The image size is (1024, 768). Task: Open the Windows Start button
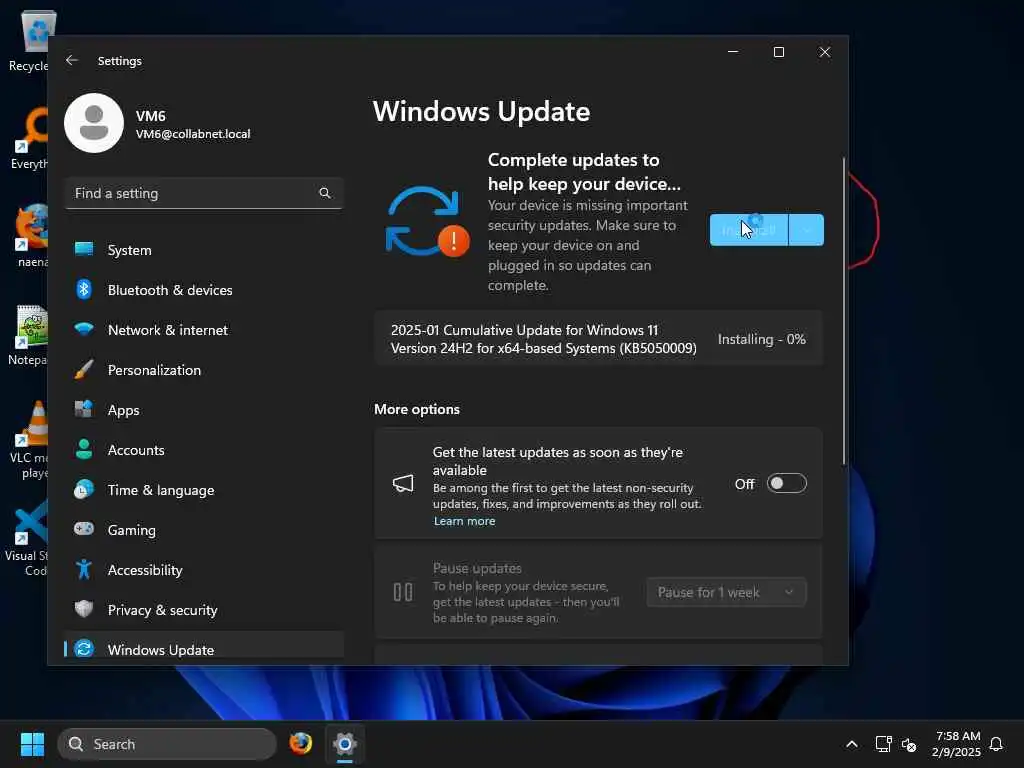(x=32, y=744)
